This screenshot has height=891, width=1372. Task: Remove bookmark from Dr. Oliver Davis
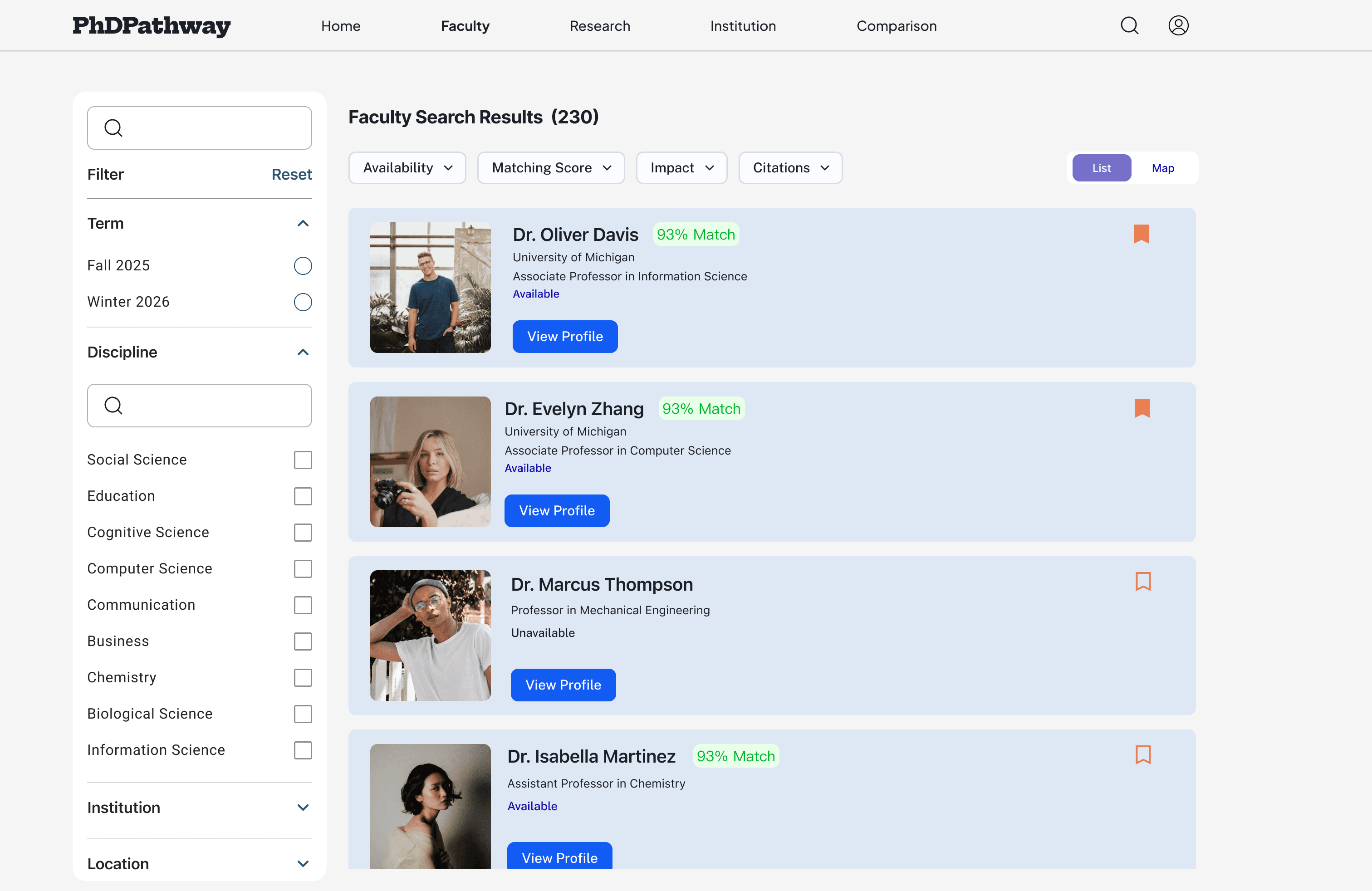coord(1141,234)
